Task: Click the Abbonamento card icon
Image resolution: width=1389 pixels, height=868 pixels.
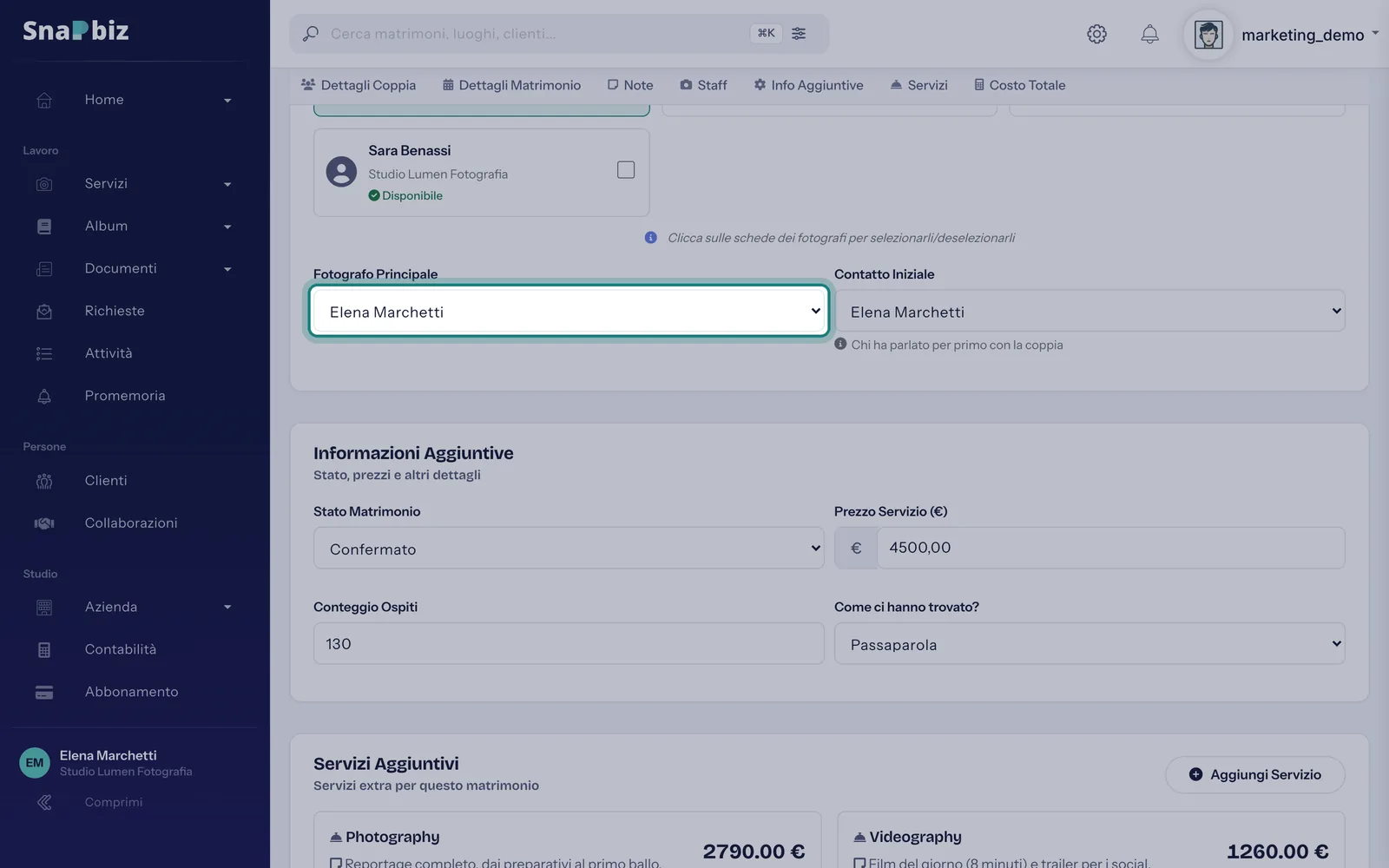Action: click(x=44, y=693)
